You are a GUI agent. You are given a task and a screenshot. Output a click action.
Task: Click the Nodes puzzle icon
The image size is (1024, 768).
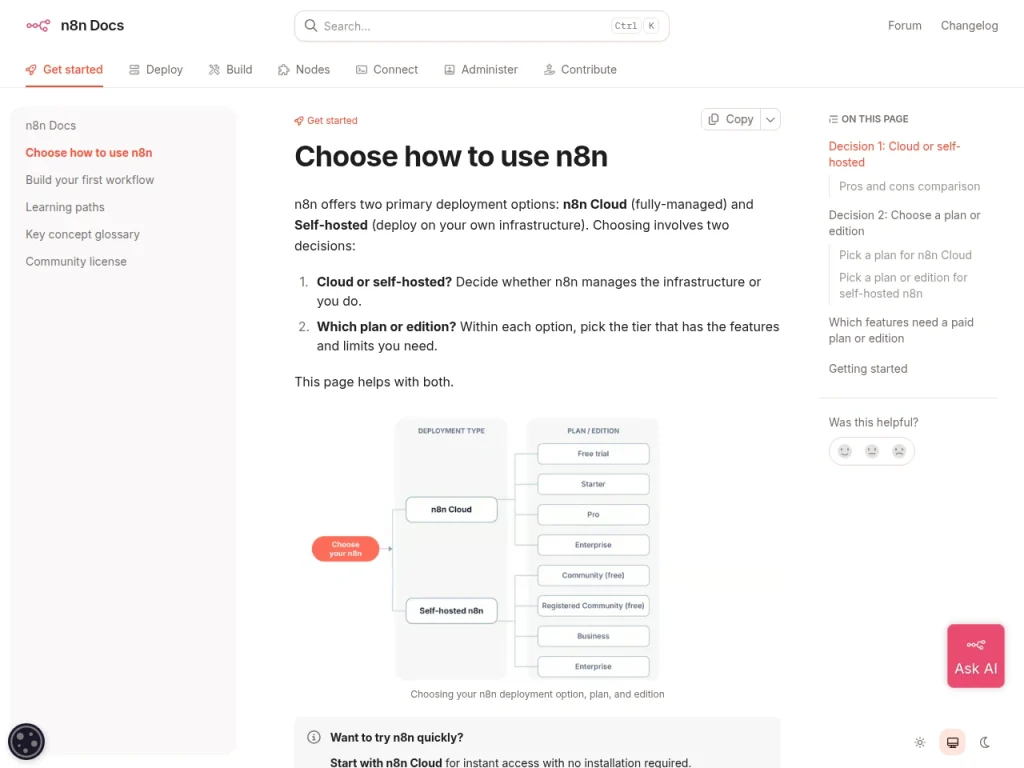tap(283, 70)
